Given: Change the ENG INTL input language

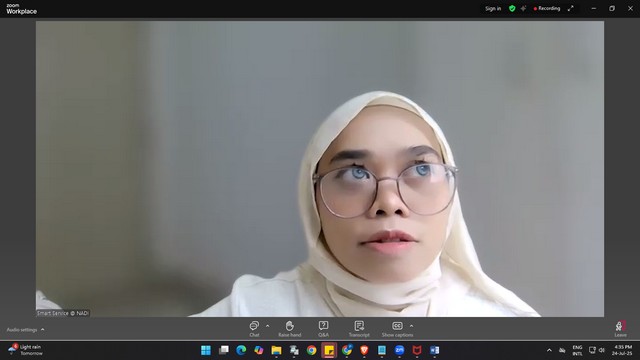Looking at the screenshot, I should (x=577, y=350).
